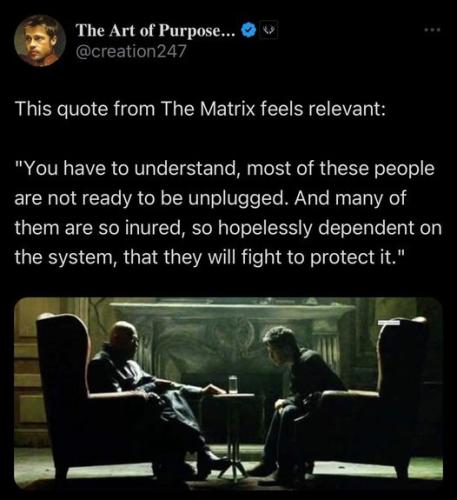Click the affiliate badge beside verified checkmark
This screenshot has height=500, width=457.
point(268,31)
